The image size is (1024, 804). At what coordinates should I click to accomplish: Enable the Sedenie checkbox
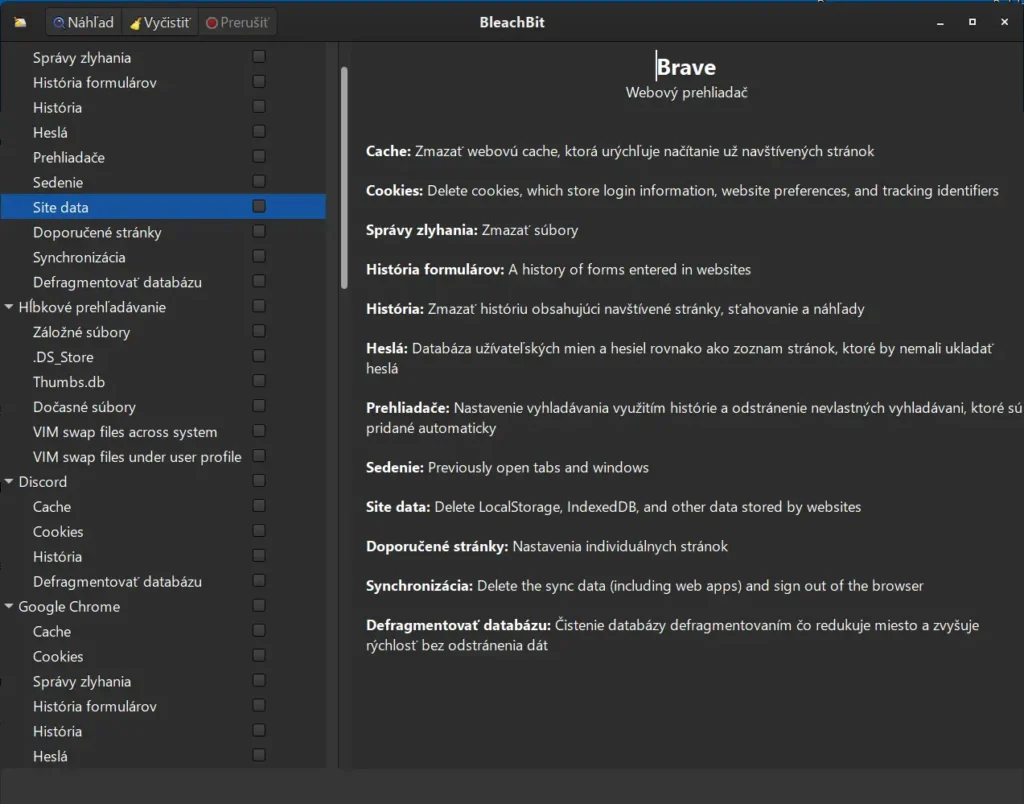click(259, 182)
